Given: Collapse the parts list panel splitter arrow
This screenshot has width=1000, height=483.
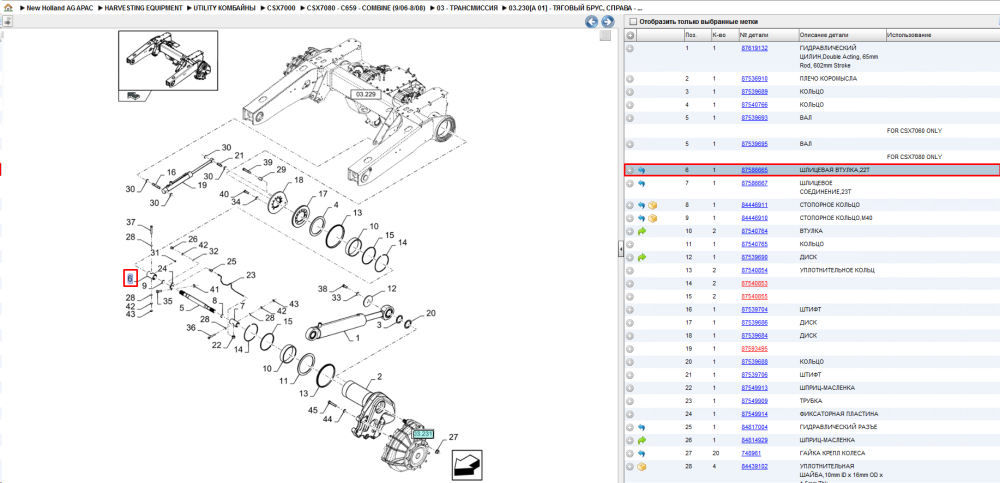Looking at the screenshot, I should [x=620, y=250].
